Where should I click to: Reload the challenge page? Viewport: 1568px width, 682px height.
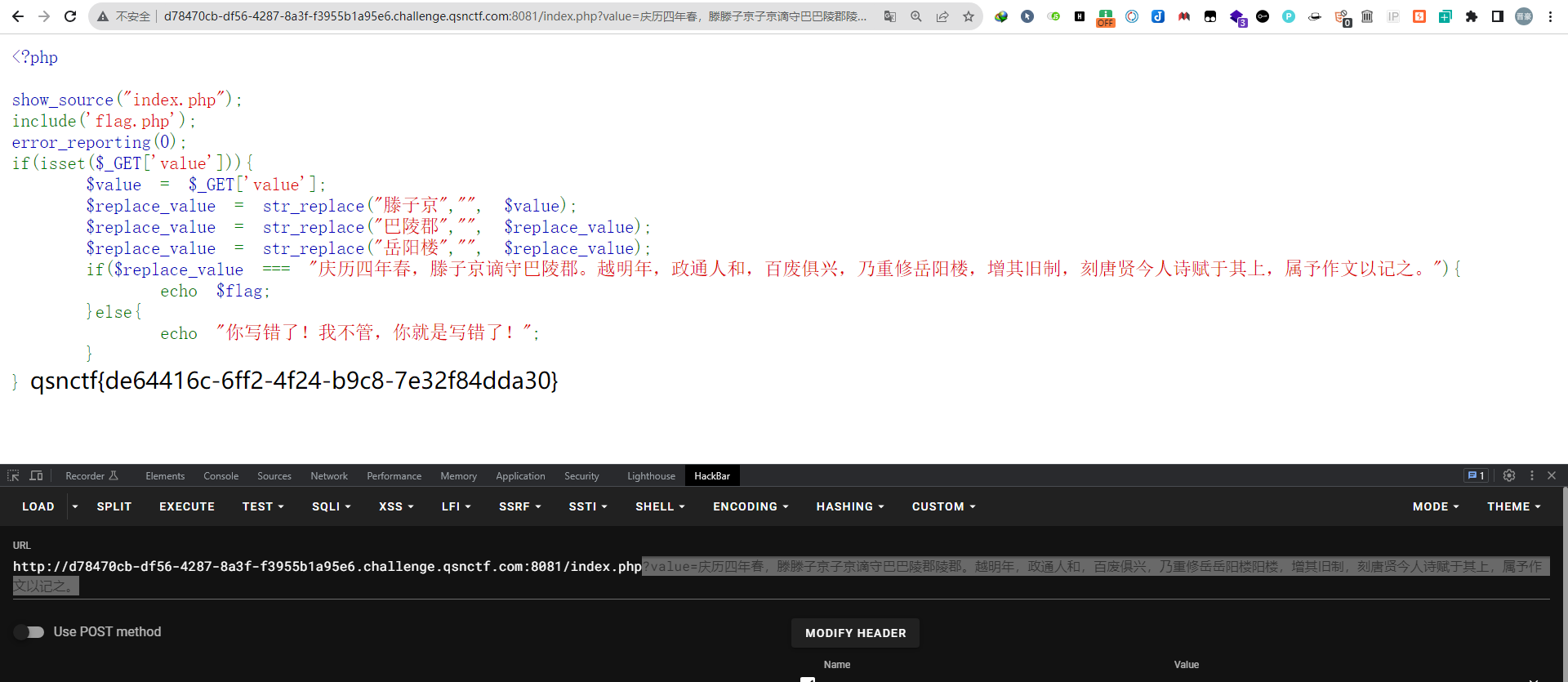pos(70,16)
